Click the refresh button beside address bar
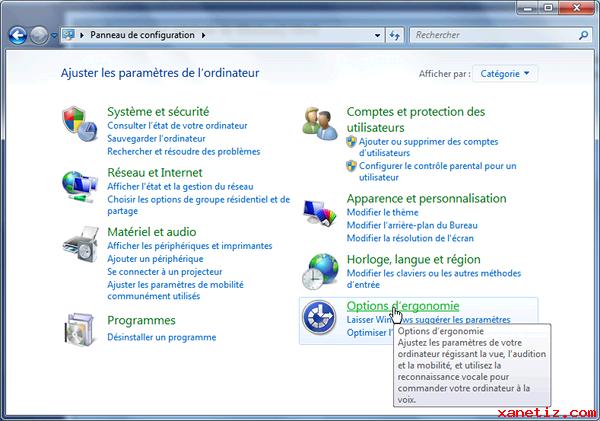 [395, 35]
